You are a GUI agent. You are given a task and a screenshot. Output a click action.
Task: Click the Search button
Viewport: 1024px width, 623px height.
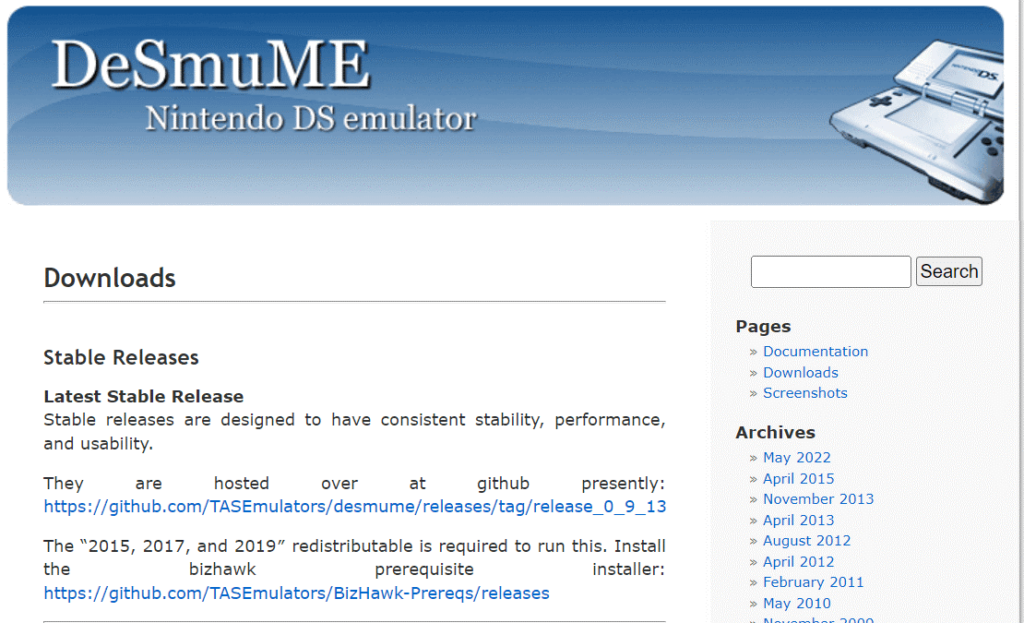[948, 271]
